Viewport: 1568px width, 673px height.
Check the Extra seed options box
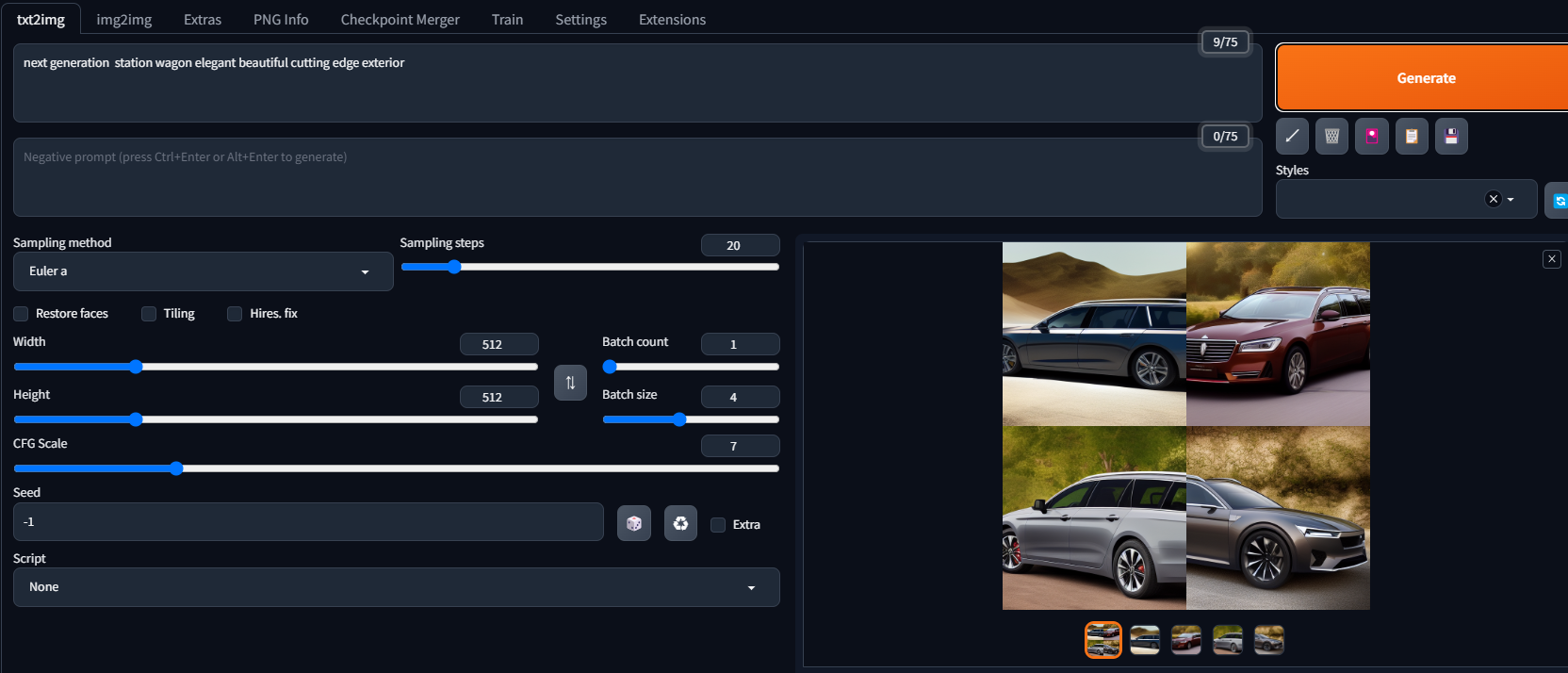pos(718,525)
